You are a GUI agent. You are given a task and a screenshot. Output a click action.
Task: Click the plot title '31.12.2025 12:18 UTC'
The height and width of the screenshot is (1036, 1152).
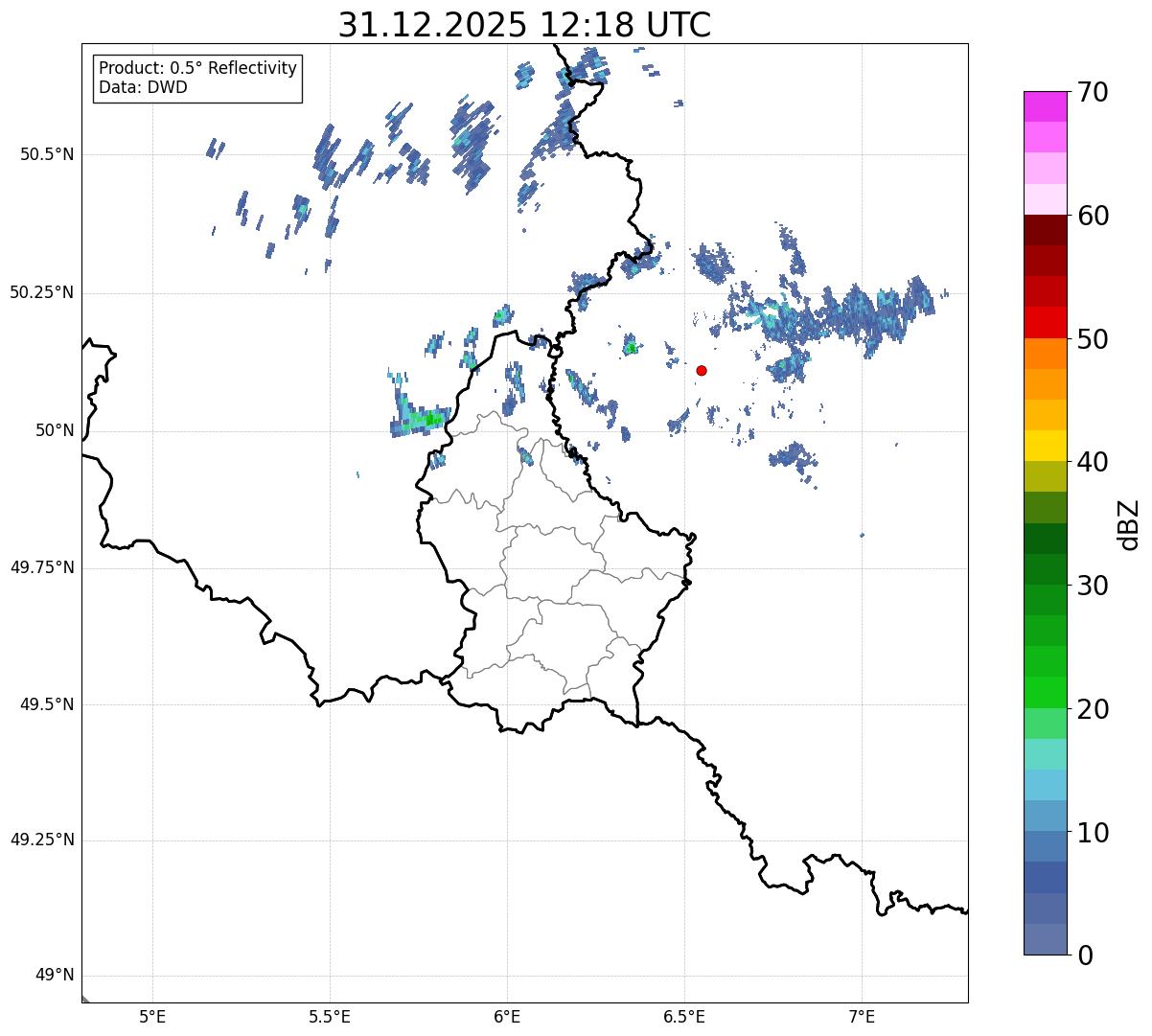(x=524, y=25)
